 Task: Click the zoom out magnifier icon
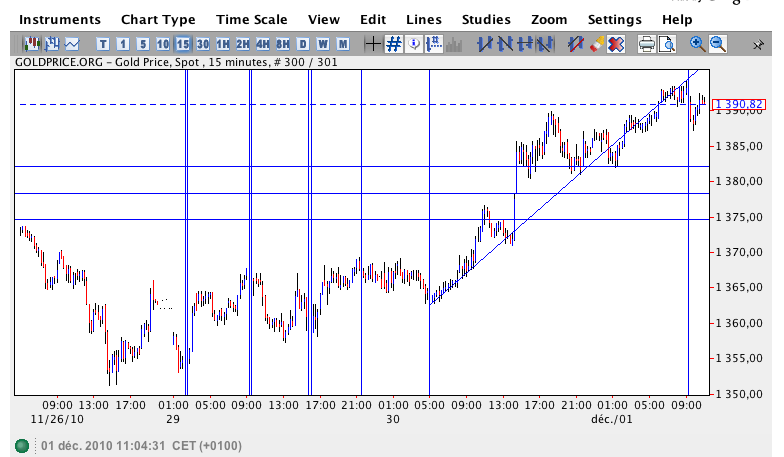(718, 44)
